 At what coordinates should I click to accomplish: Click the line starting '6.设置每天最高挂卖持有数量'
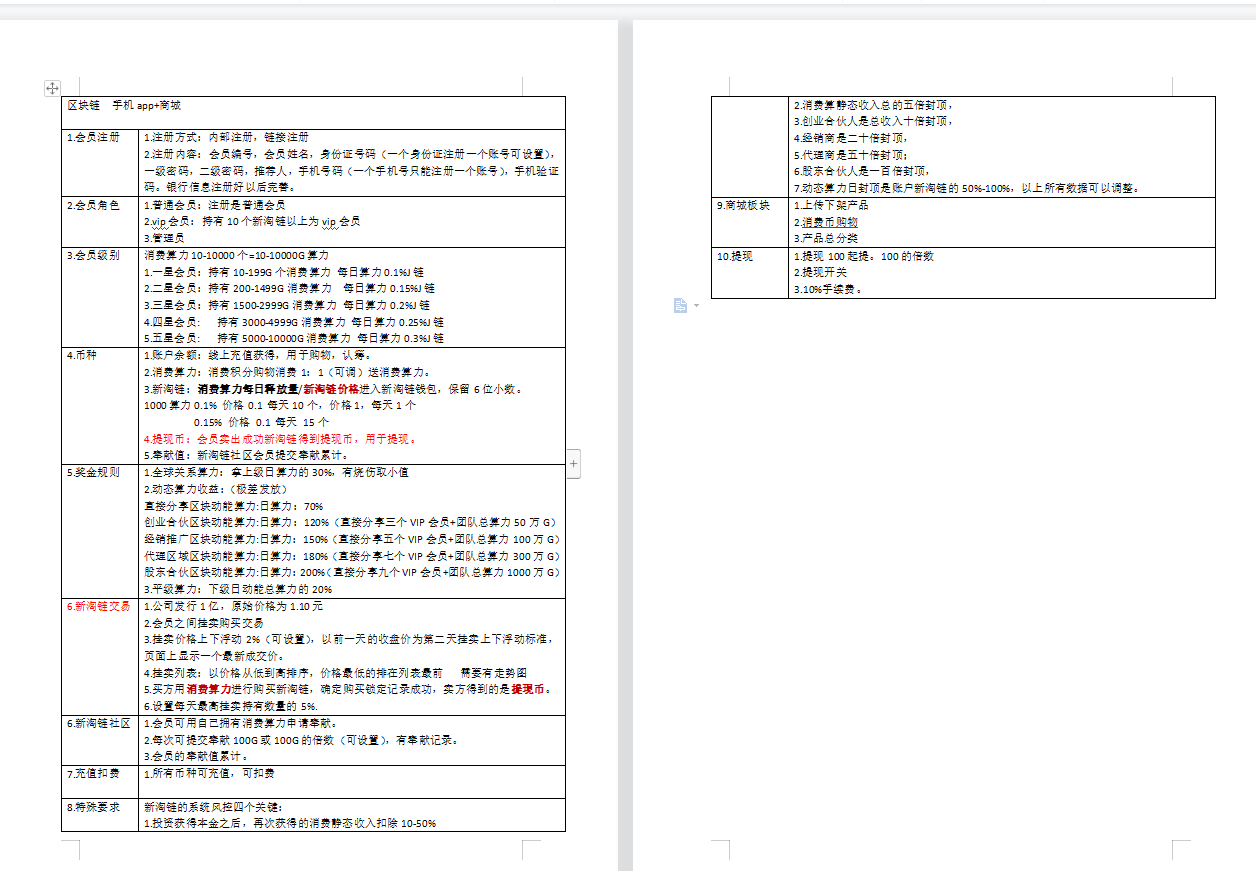(x=231, y=707)
